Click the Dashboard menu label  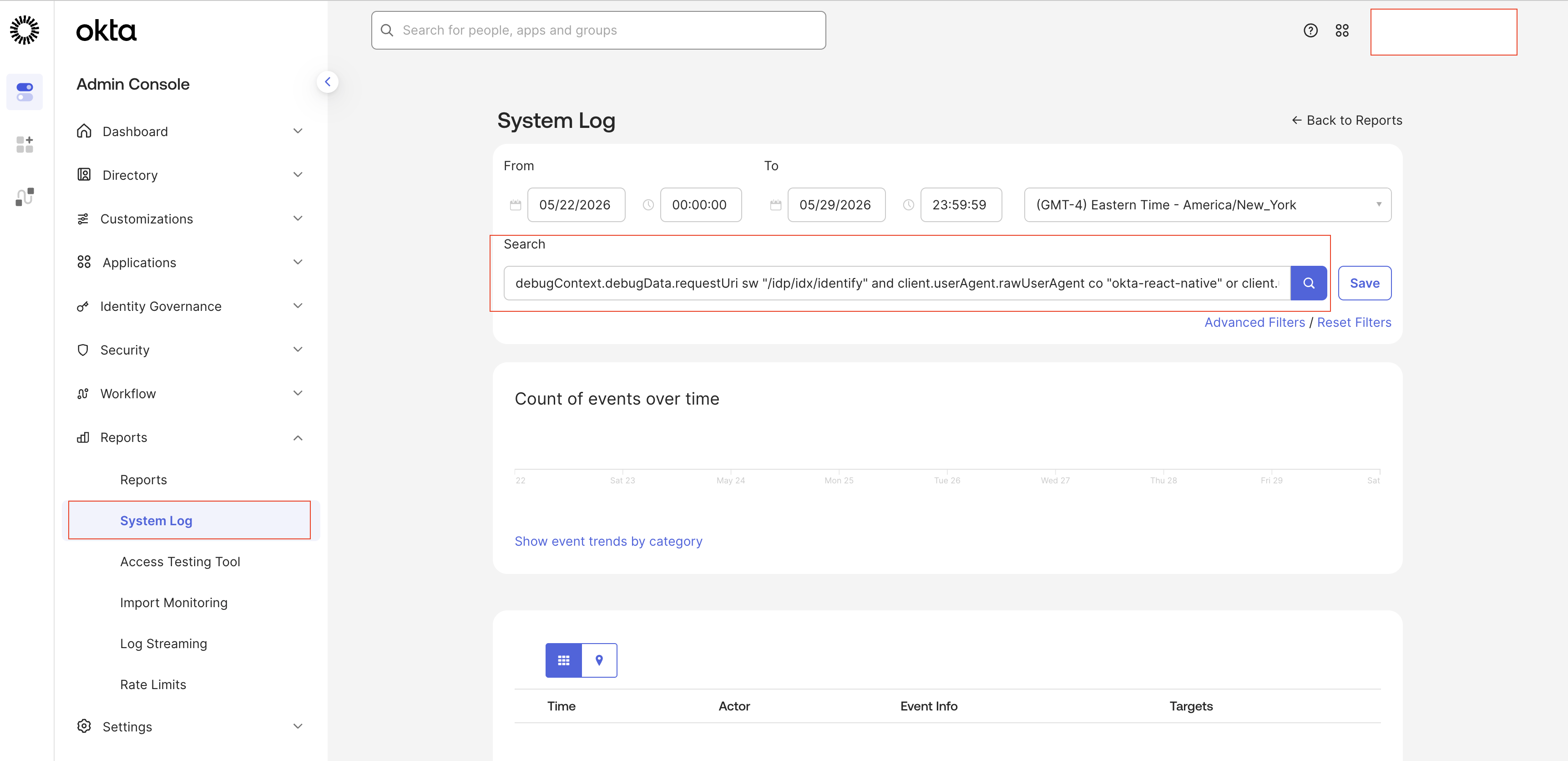click(x=135, y=132)
